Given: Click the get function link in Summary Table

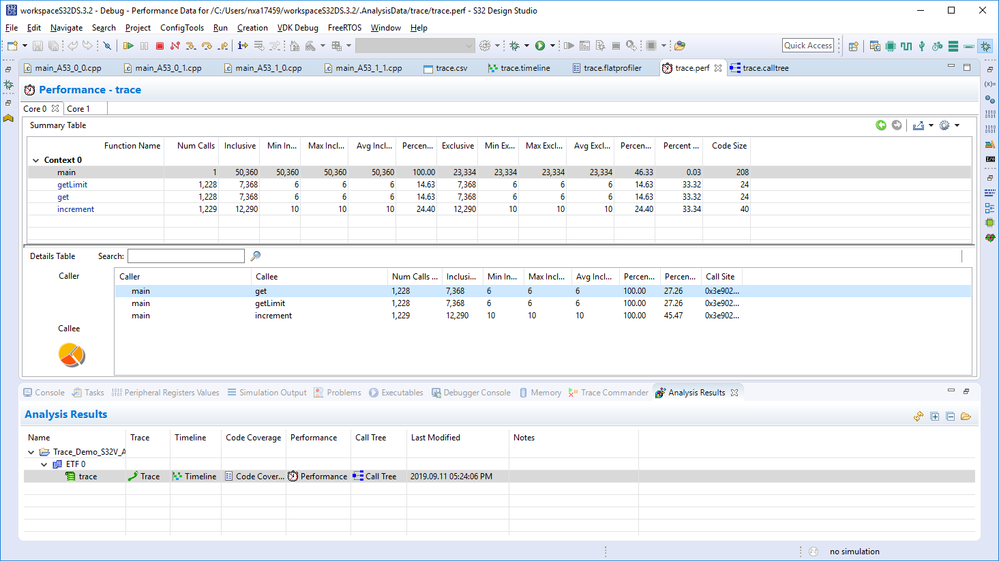Looking at the screenshot, I should pyautogui.click(x=63, y=197).
